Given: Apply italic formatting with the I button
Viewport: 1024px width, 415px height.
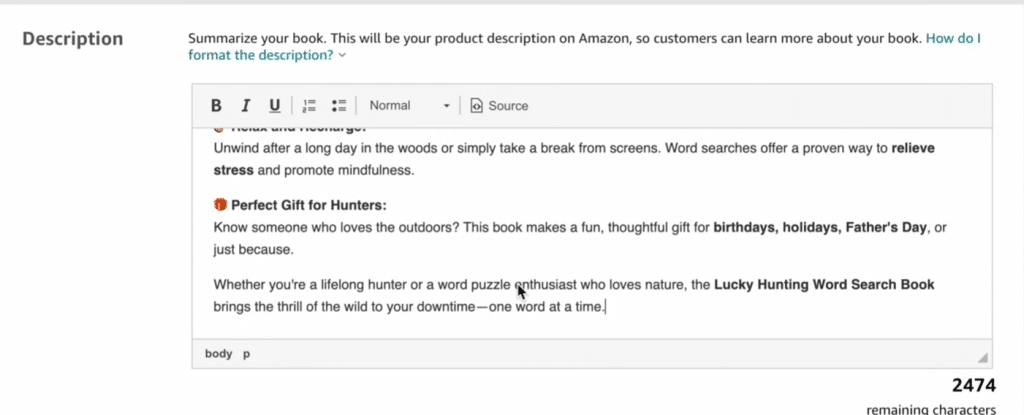Looking at the screenshot, I should click(244, 106).
